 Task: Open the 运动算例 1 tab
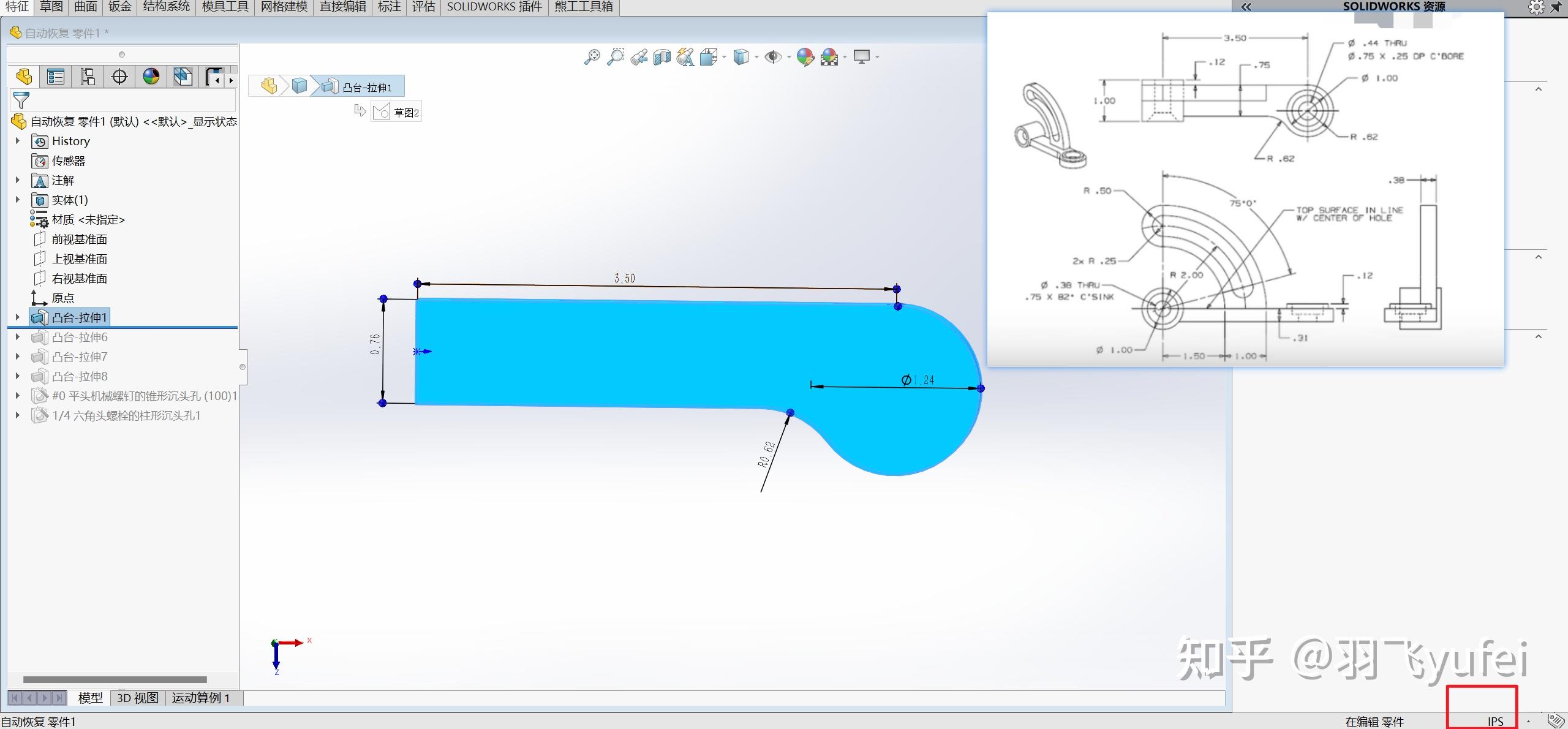(x=200, y=698)
